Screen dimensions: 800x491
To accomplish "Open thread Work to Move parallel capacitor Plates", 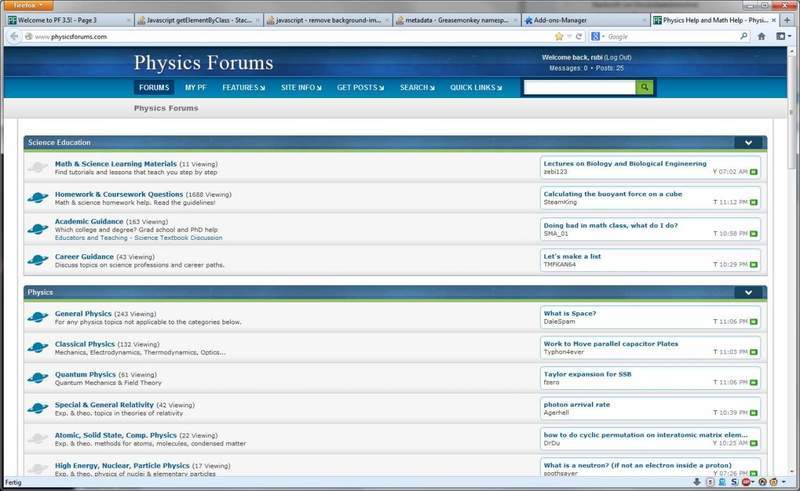I will 611,344.
